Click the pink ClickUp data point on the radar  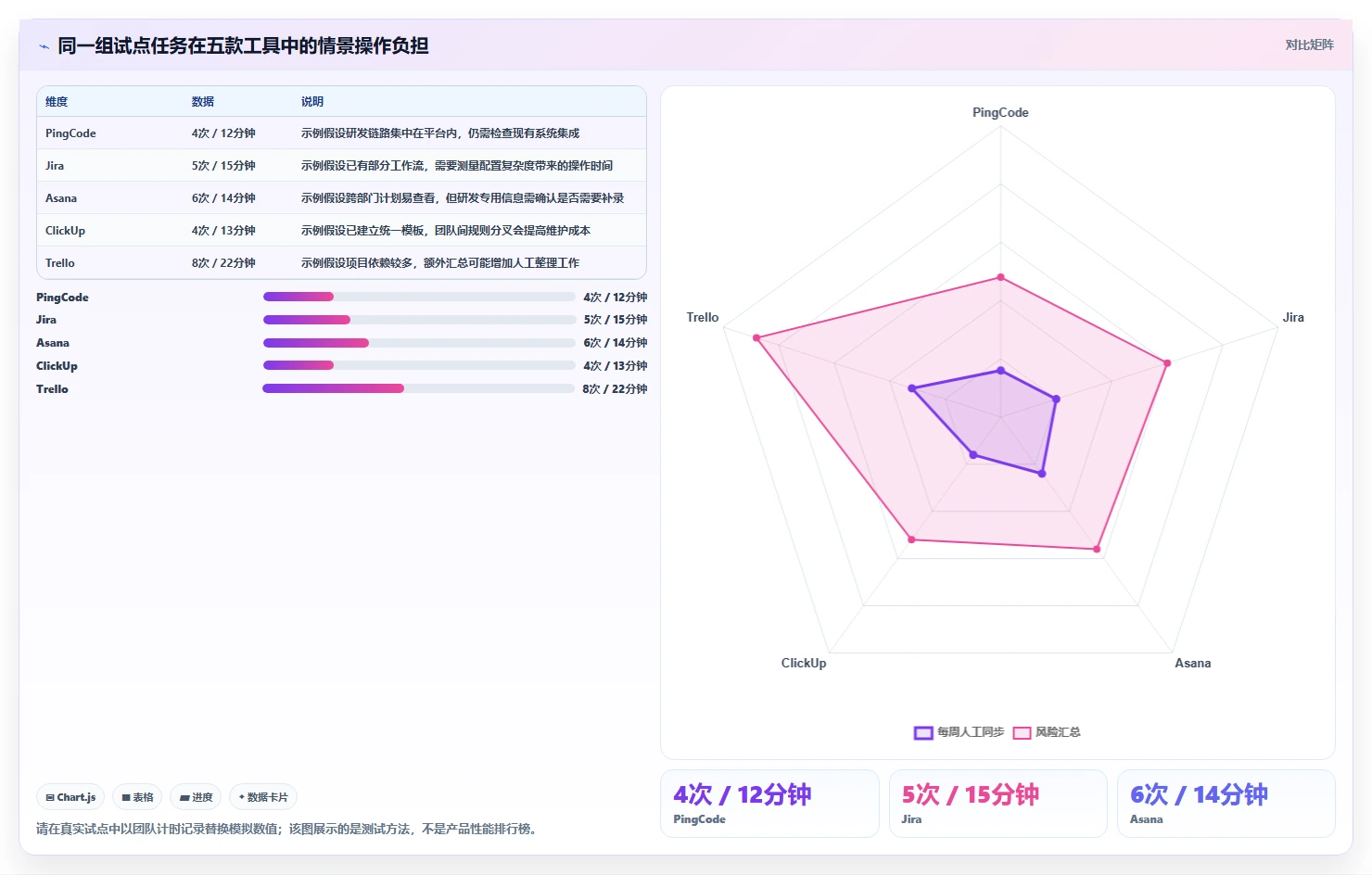coord(911,539)
